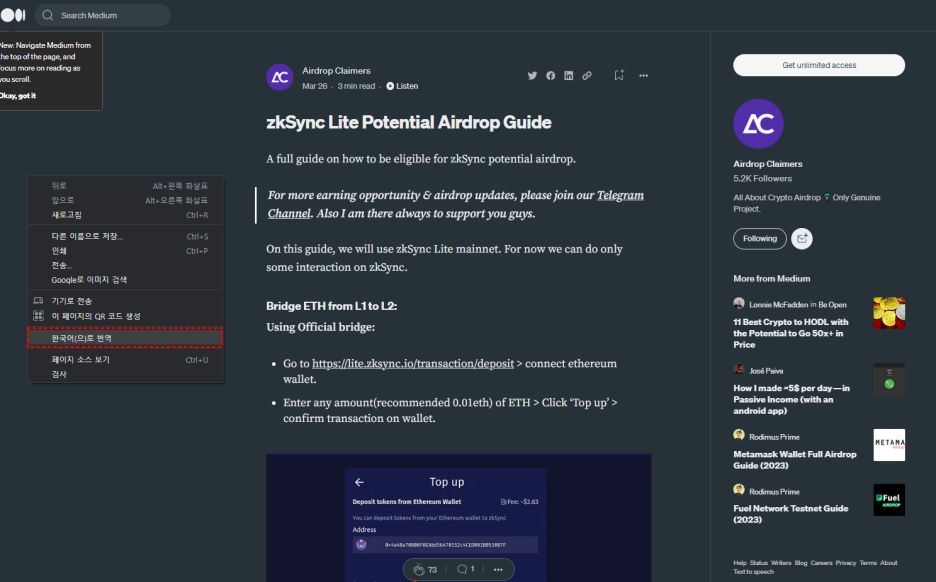The image size is (936, 582).
Task: Open Airdrop Claimers author name link in header
Action: pyautogui.click(x=336, y=70)
